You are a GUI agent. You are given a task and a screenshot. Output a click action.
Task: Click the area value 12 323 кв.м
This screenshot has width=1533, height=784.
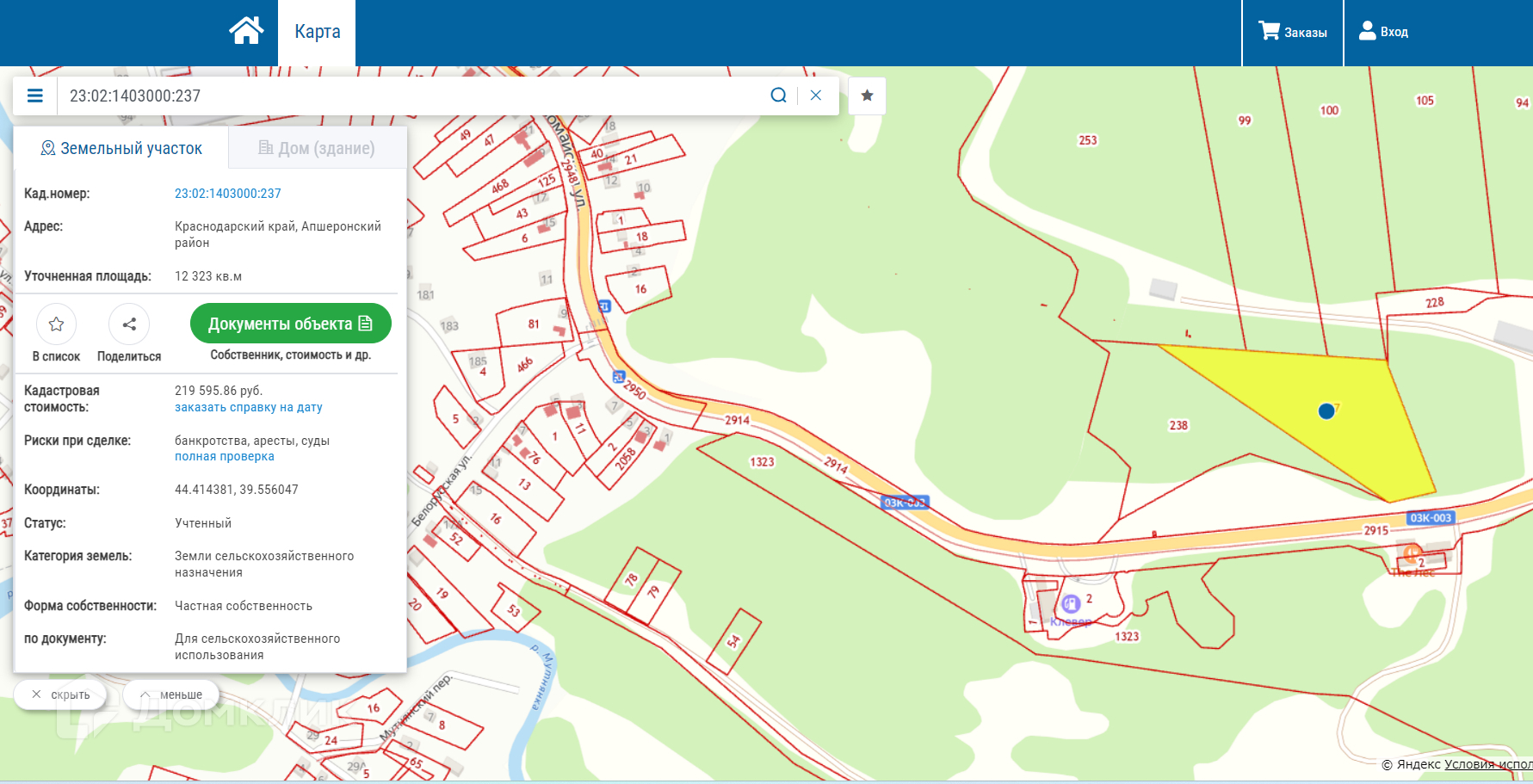(208, 276)
